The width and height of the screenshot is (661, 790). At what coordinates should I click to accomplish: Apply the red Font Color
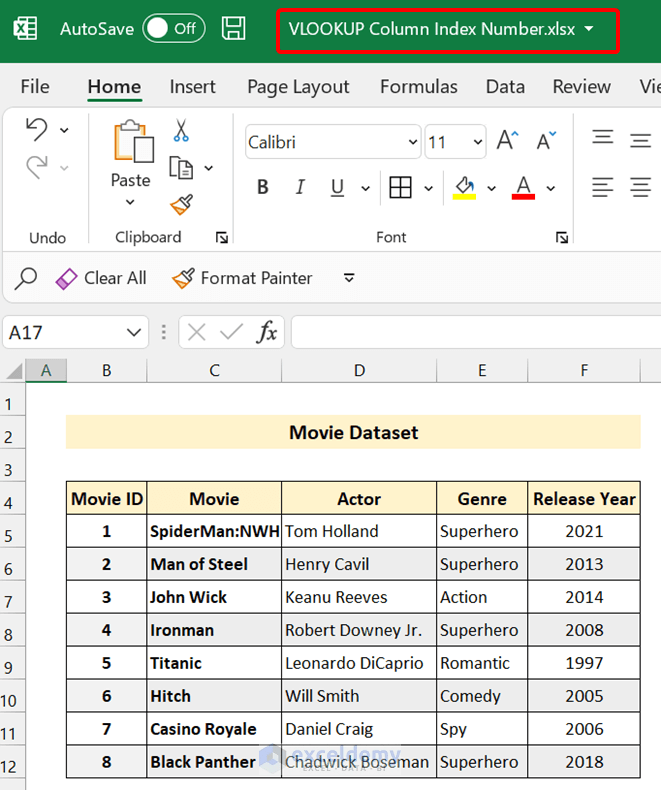tap(523, 188)
